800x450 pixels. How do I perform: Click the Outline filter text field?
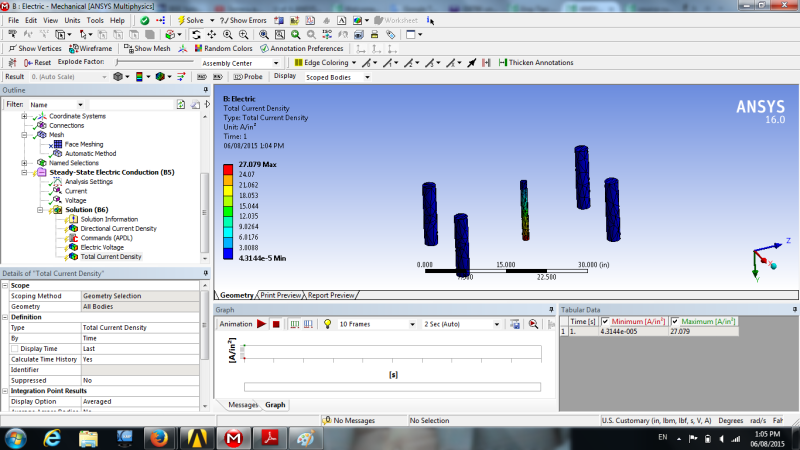(131, 104)
